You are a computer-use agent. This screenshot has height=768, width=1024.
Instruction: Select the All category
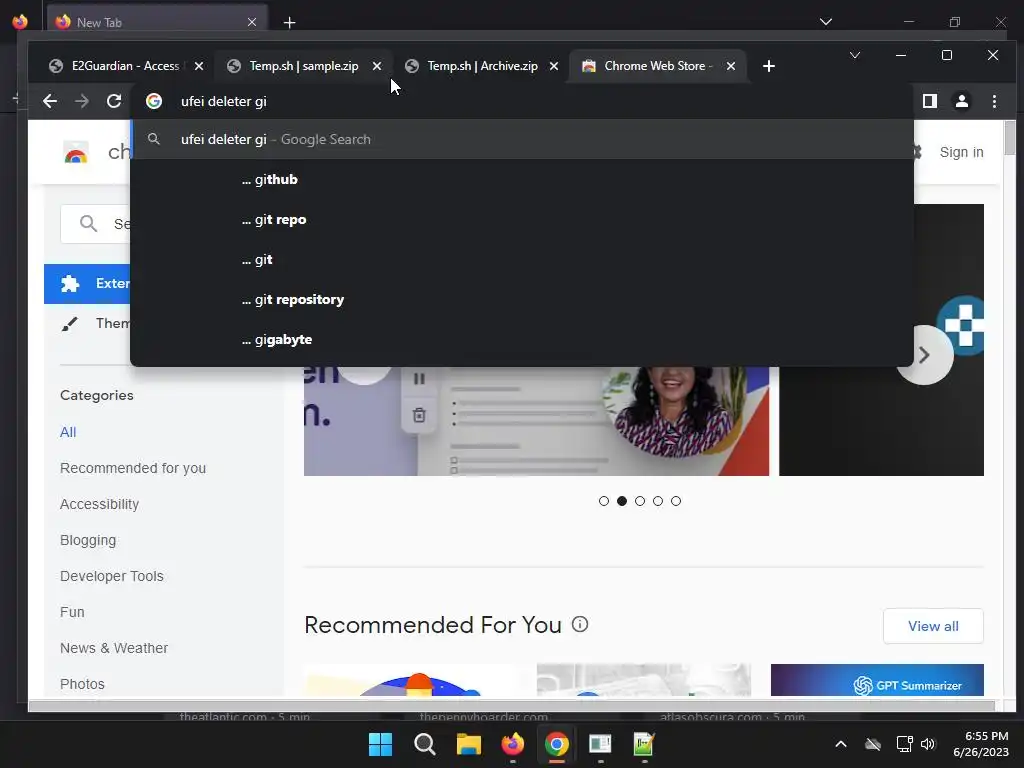[x=68, y=432]
